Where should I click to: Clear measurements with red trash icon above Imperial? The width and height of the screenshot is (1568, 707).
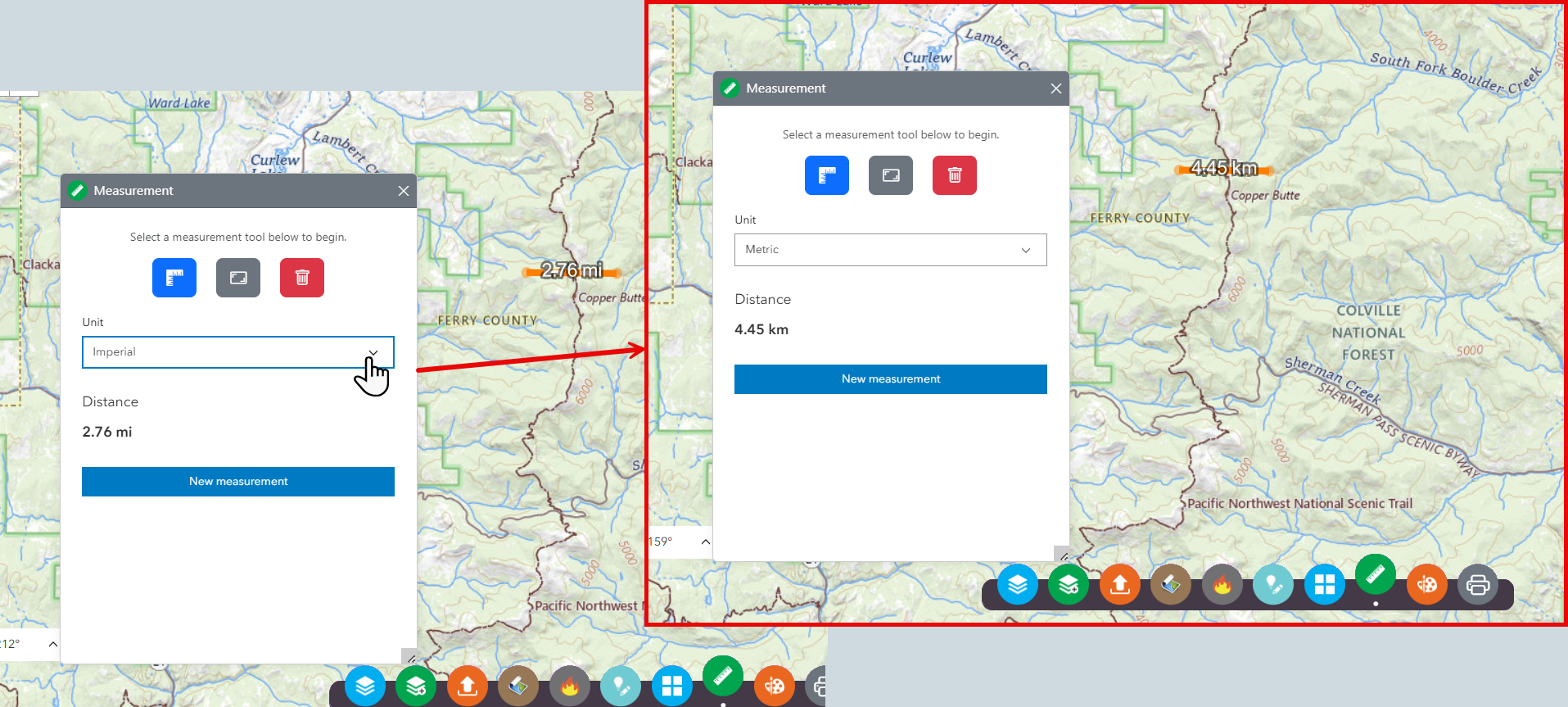click(x=302, y=278)
